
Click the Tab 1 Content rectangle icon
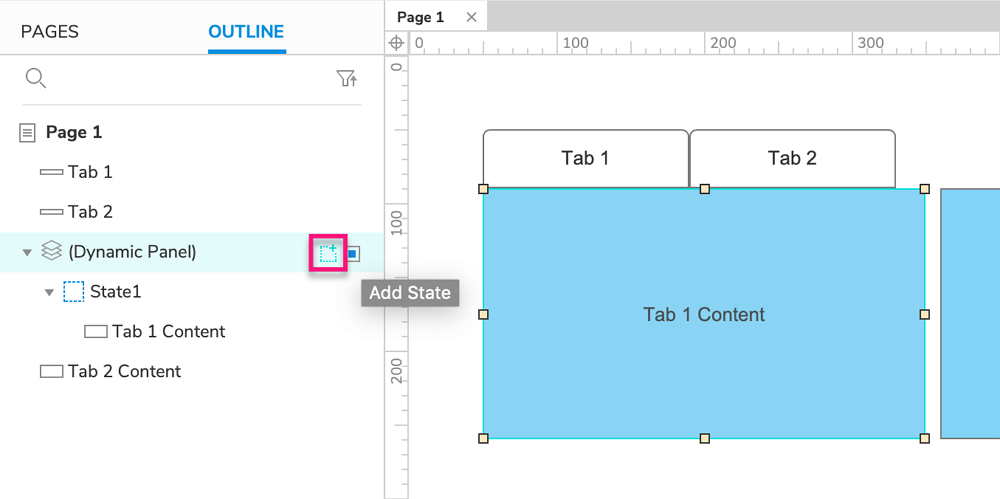pyautogui.click(x=96, y=332)
